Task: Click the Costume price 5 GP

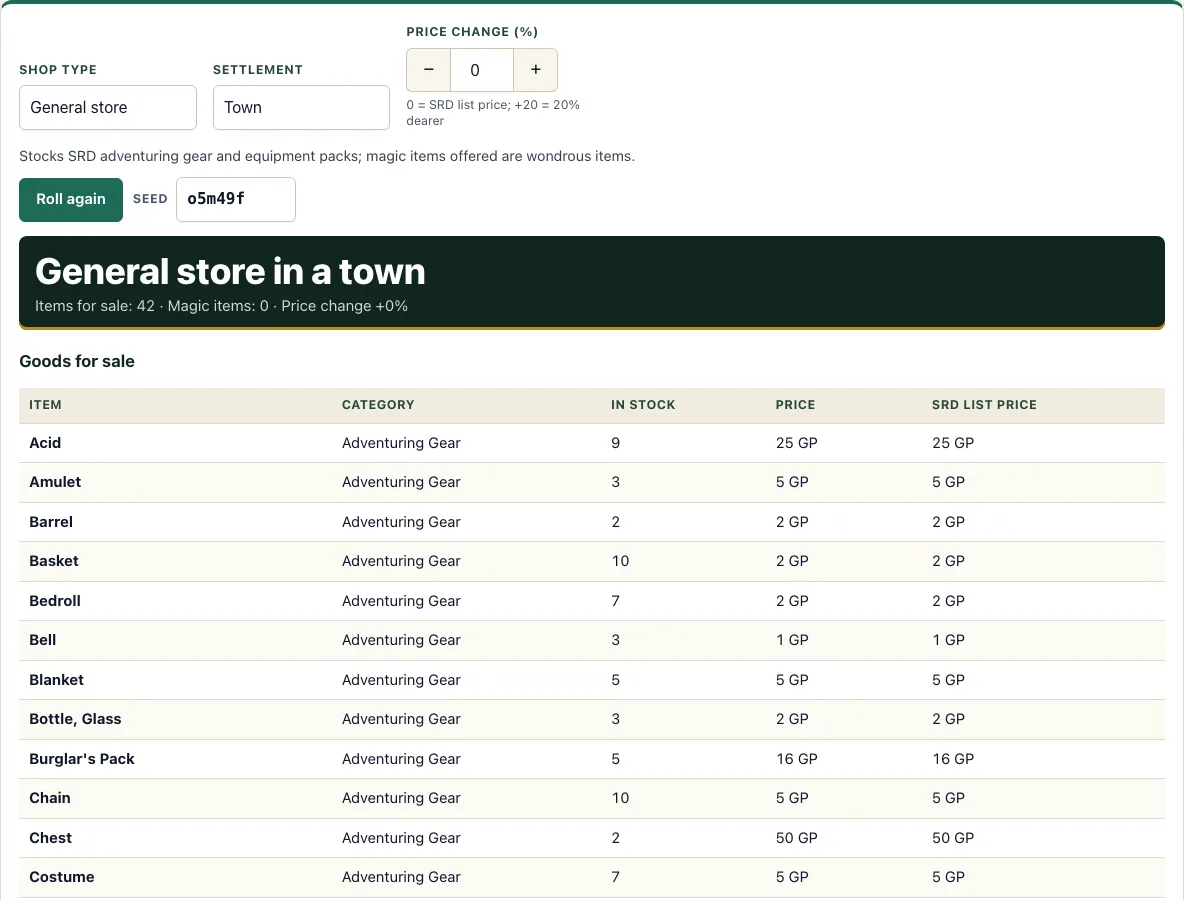Action: pos(792,877)
